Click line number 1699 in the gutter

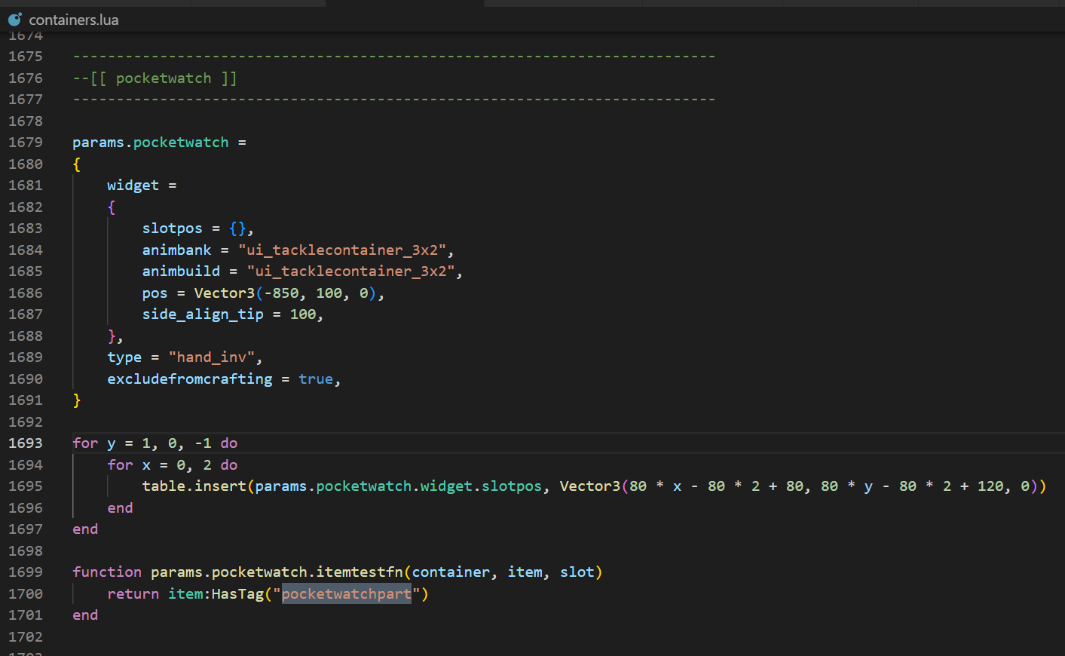point(25,572)
